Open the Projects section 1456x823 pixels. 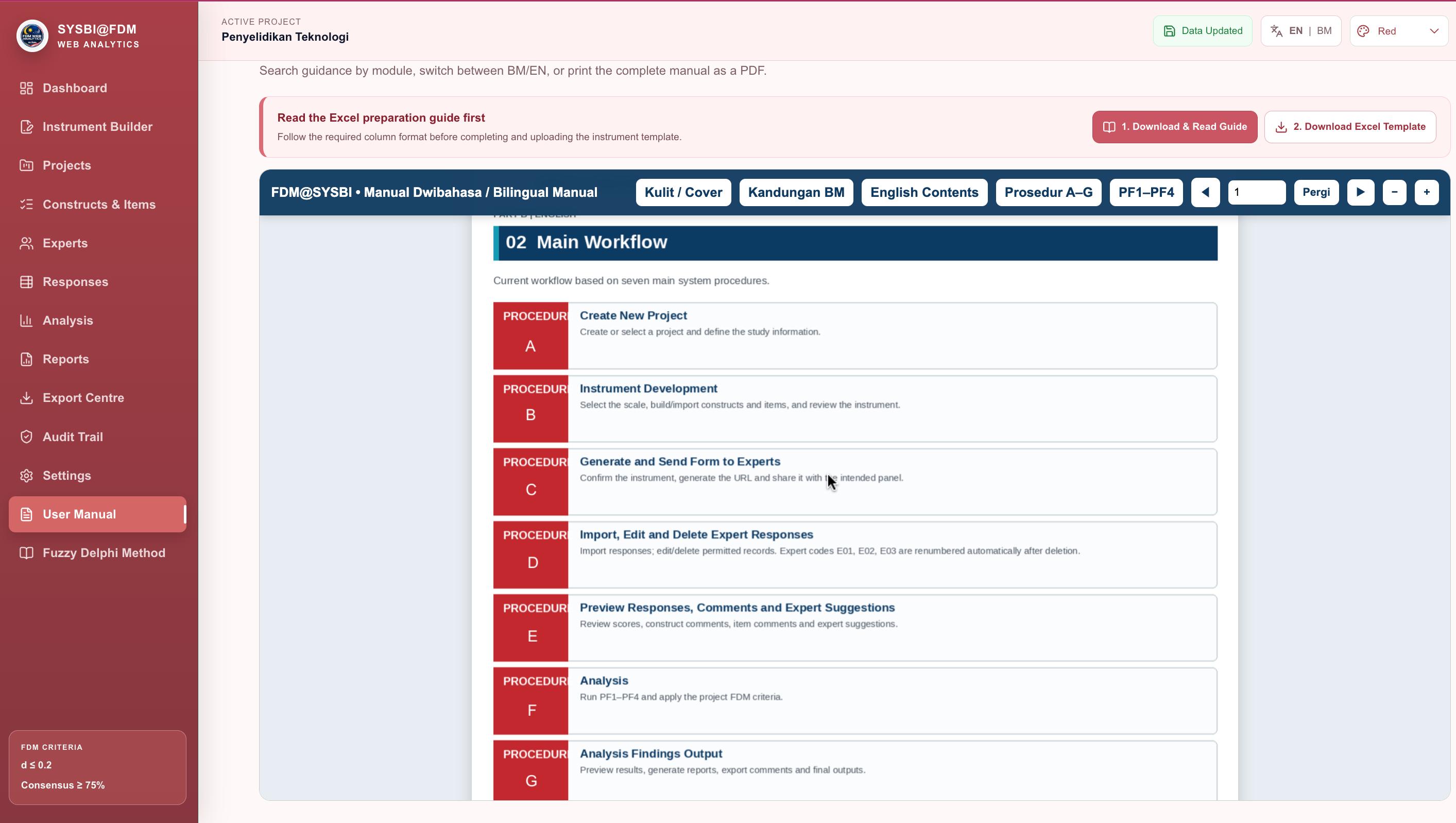[97, 165]
